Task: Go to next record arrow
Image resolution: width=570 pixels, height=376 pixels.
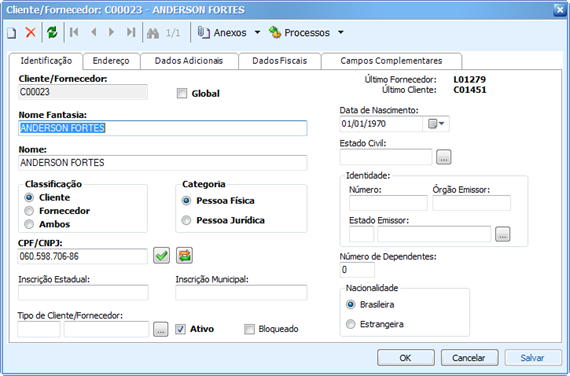Action: [x=112, y=32]
